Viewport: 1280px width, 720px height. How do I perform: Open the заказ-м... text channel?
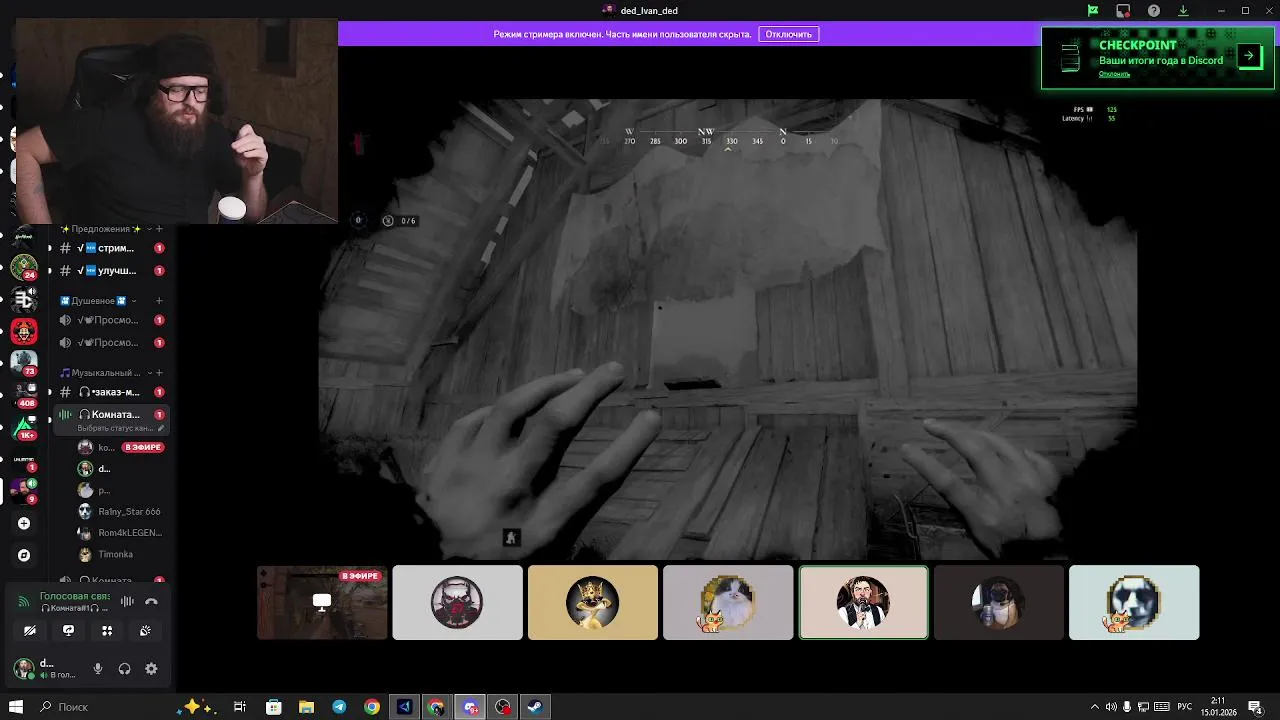tap(112, 392)
